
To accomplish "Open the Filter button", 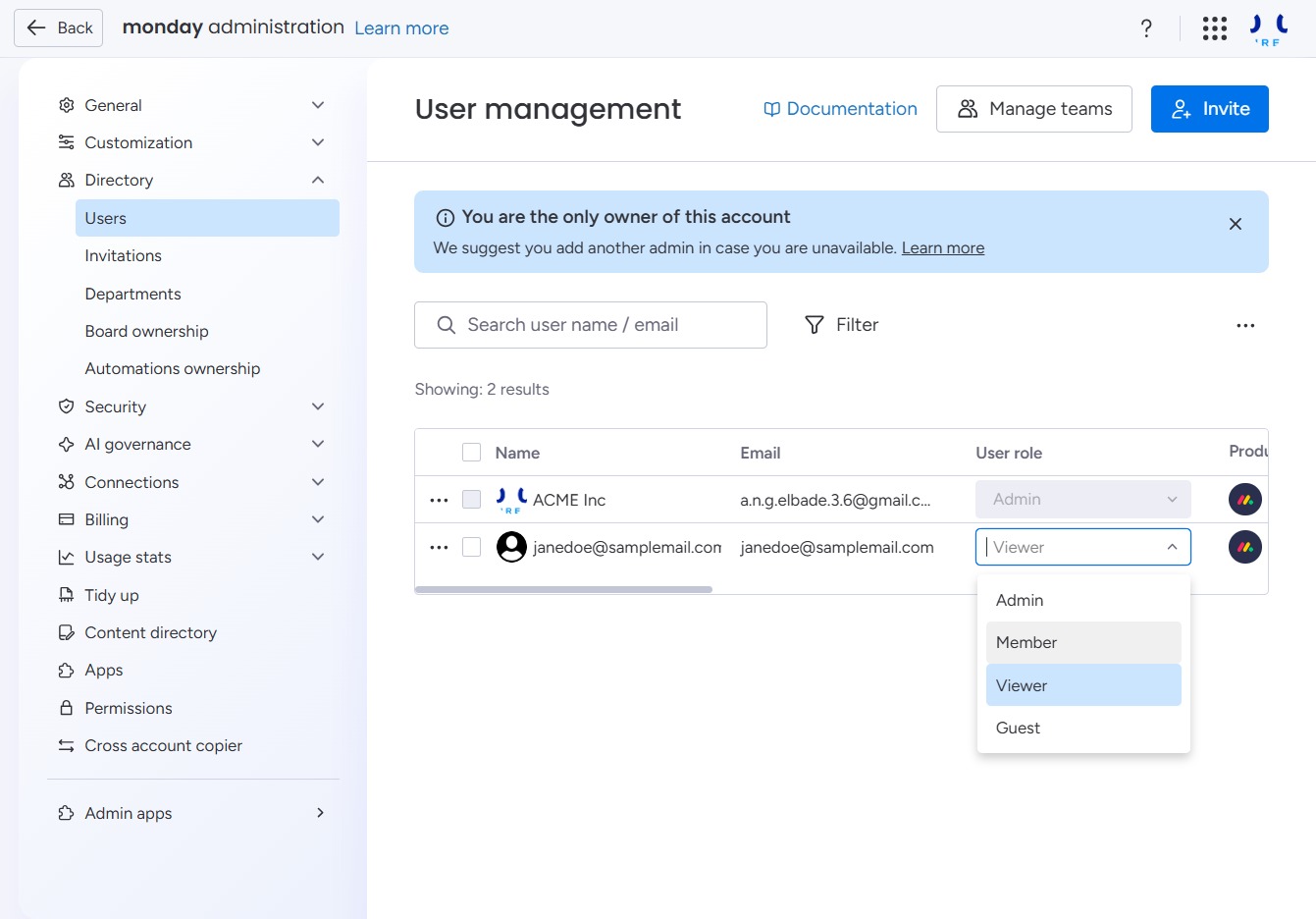I will pos(841,325).
